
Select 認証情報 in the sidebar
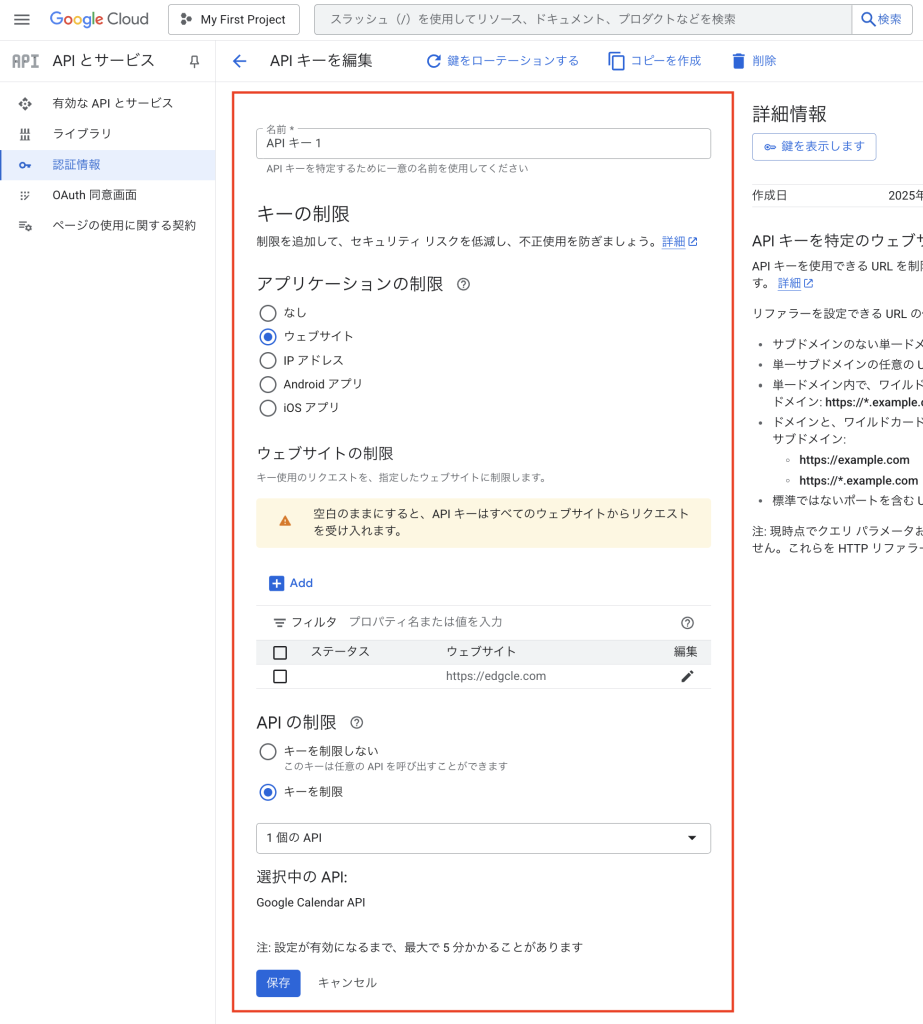coord(108,165)
